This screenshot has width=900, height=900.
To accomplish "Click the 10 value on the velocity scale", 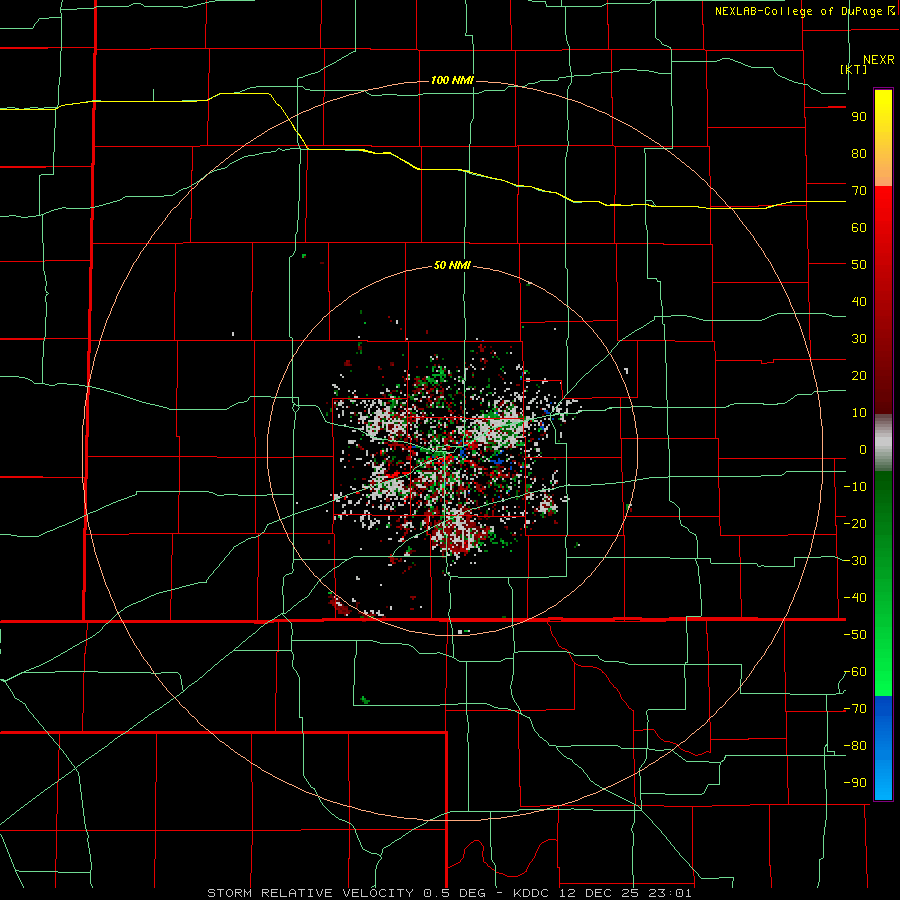I will 859,413.
